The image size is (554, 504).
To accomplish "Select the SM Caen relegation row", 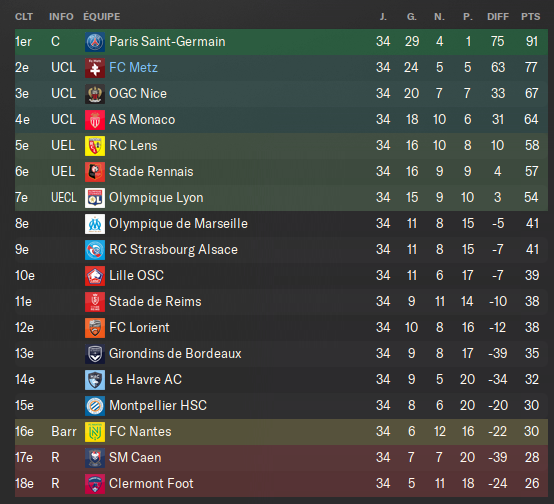I will tap(281, 458).
